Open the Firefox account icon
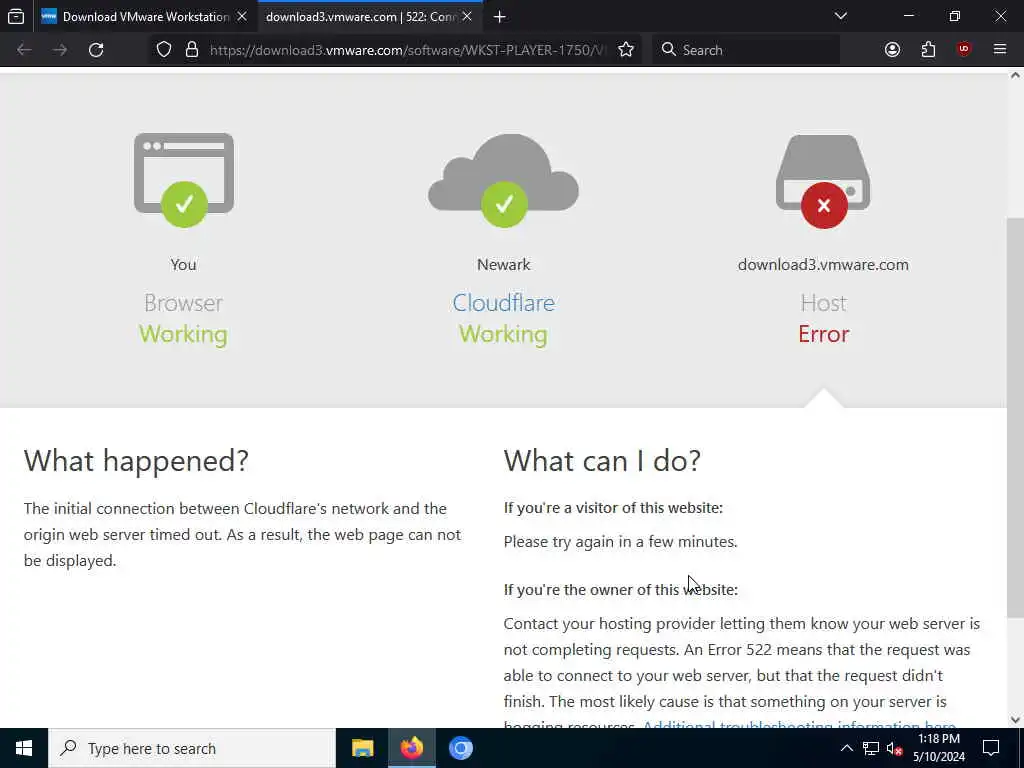 892,50
